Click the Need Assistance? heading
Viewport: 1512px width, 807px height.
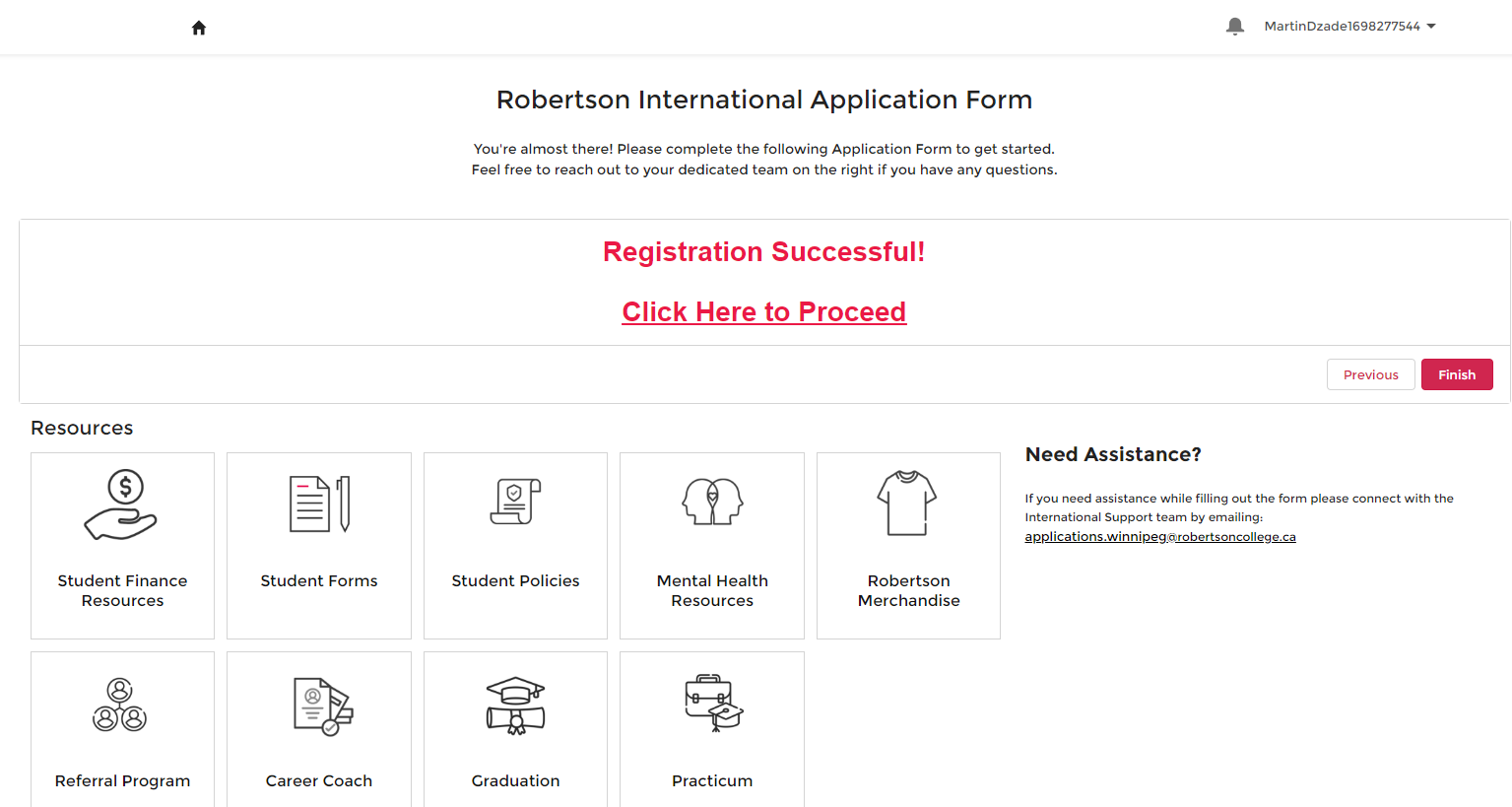[x=1113, y=454]
